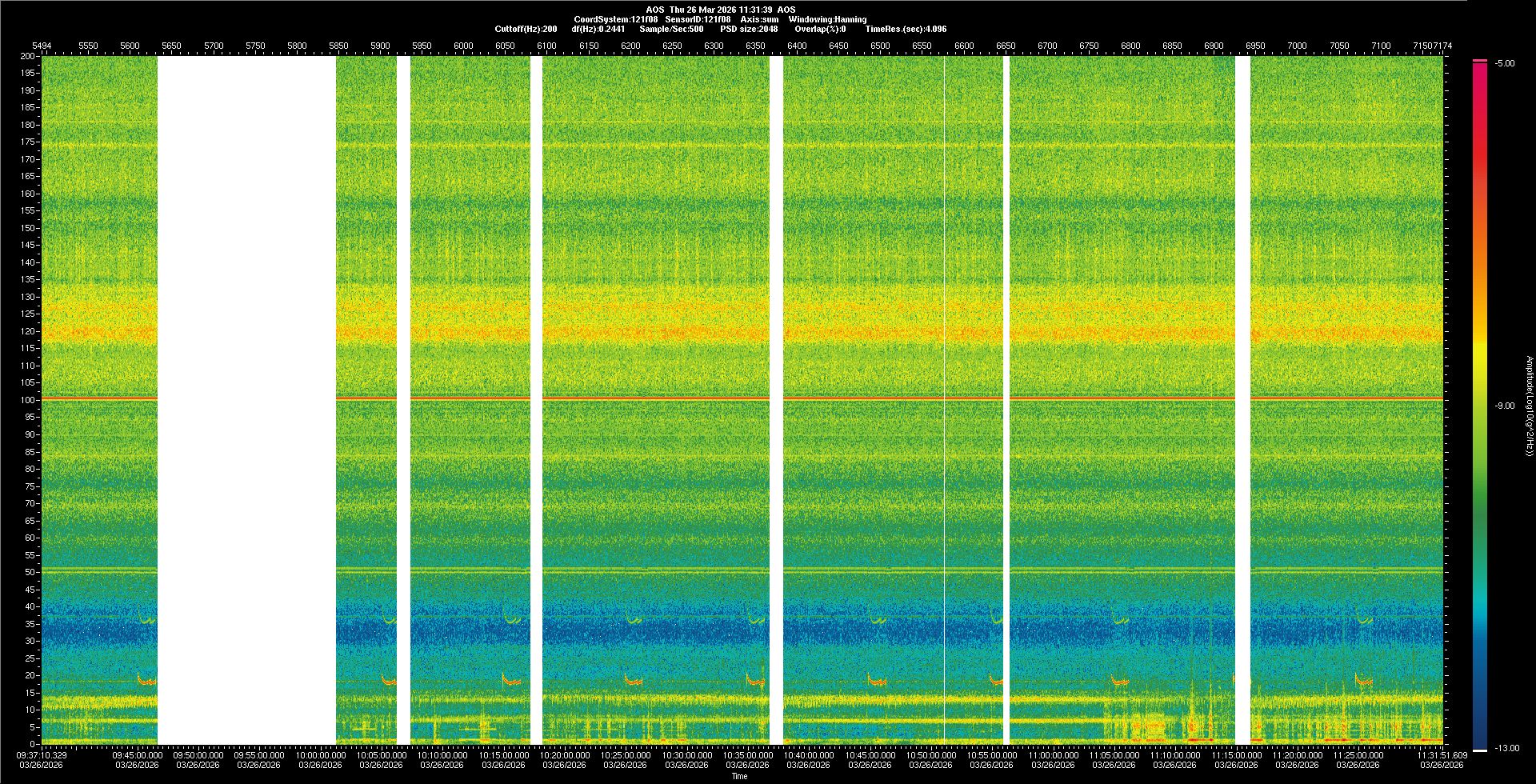1536x784 pixels.
Task: Click the 50 Hz frequency axis label
Action: coord(28,573)
